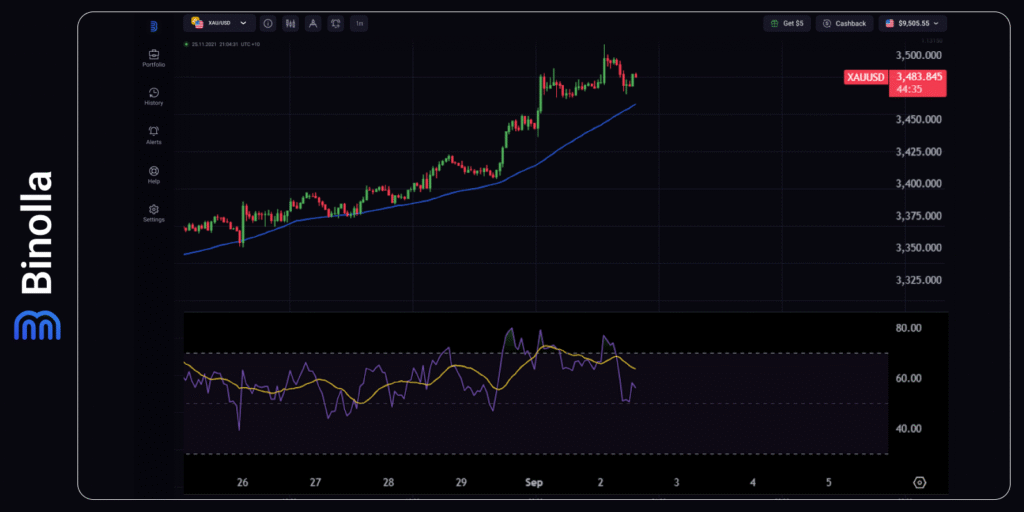The height and width of the screenshot is (512, 1024).
Task: Open trade History from the sidebar
Action: pyautogui.click(x=154, y=95)
